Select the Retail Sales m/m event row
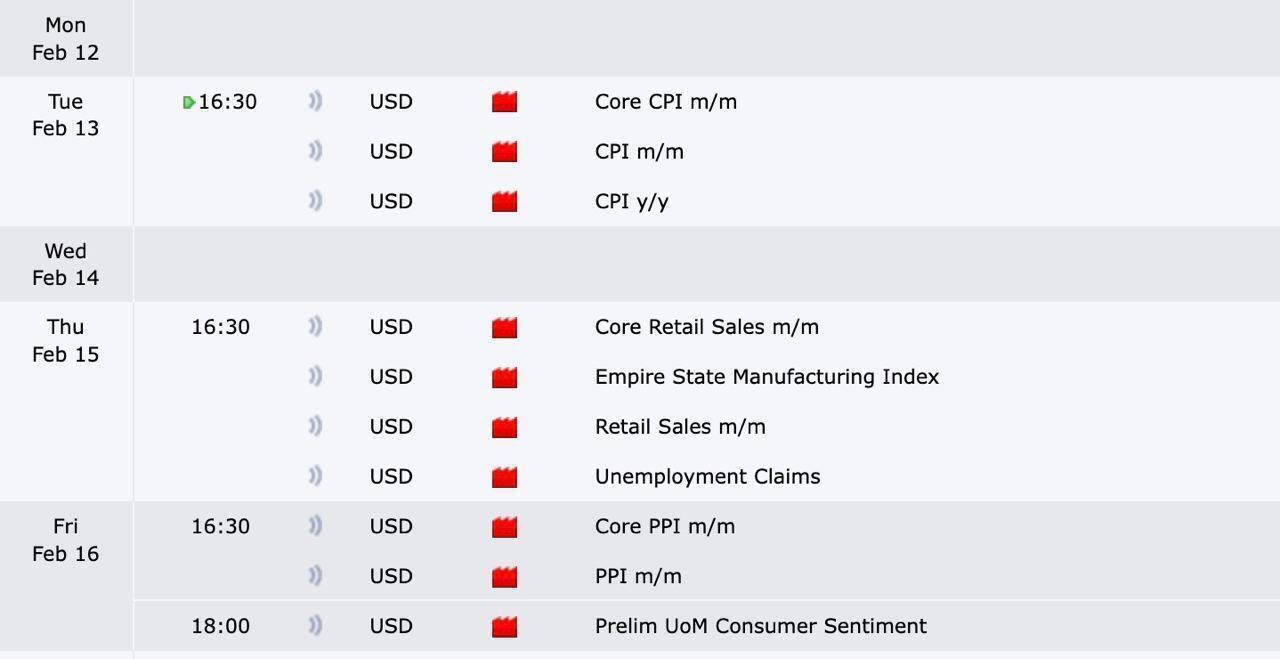Viewport: 1280px width, 659px height. 680,427
